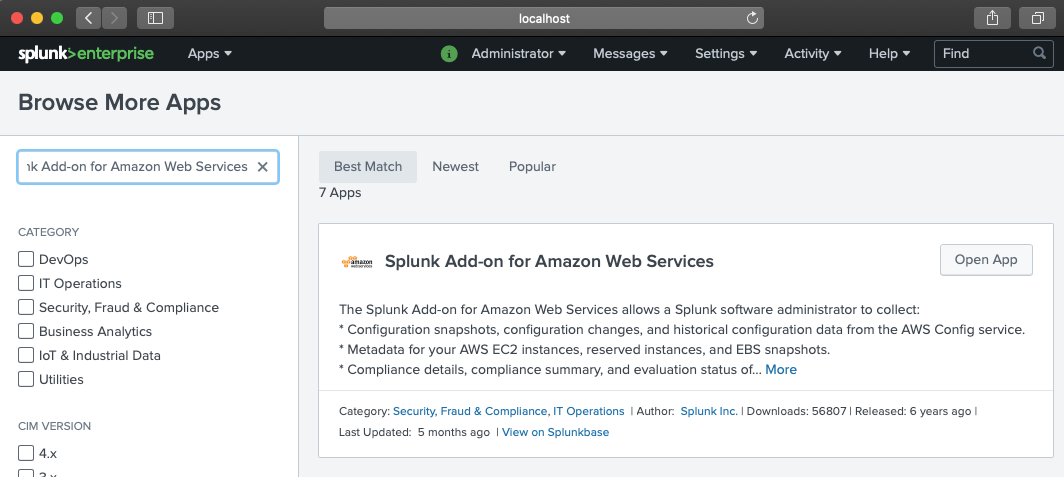
Task: Open the View on Splunkbase link
Action: (555, 432)
